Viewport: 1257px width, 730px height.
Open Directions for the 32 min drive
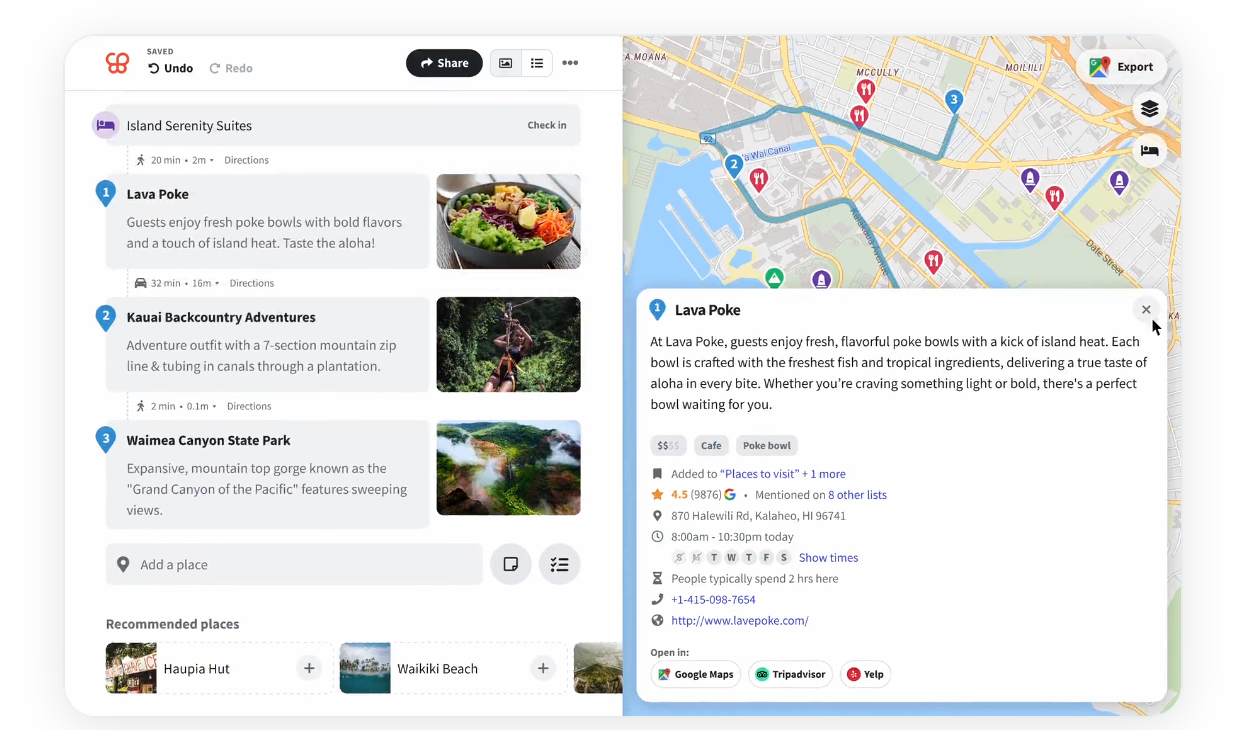click(x=252, y=283)
